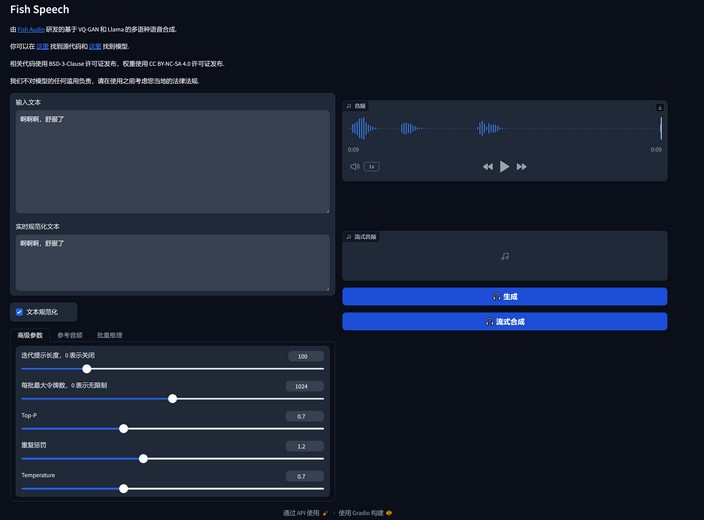Click the 音频 label music note icon
704x520 pixels.
pos(349,106)
